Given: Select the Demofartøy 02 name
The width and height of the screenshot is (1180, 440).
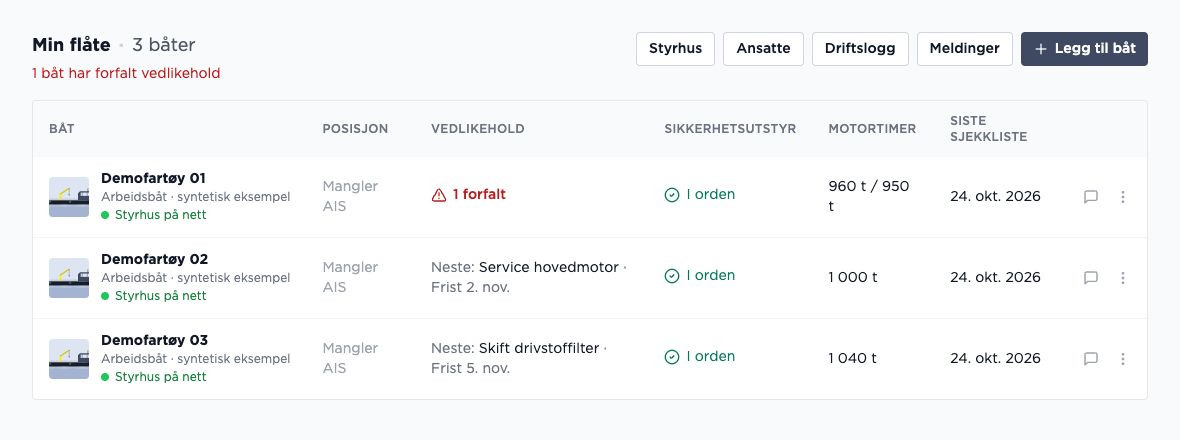Looking at the screenshot, I should pyautogui.click(x=154, y=259).
